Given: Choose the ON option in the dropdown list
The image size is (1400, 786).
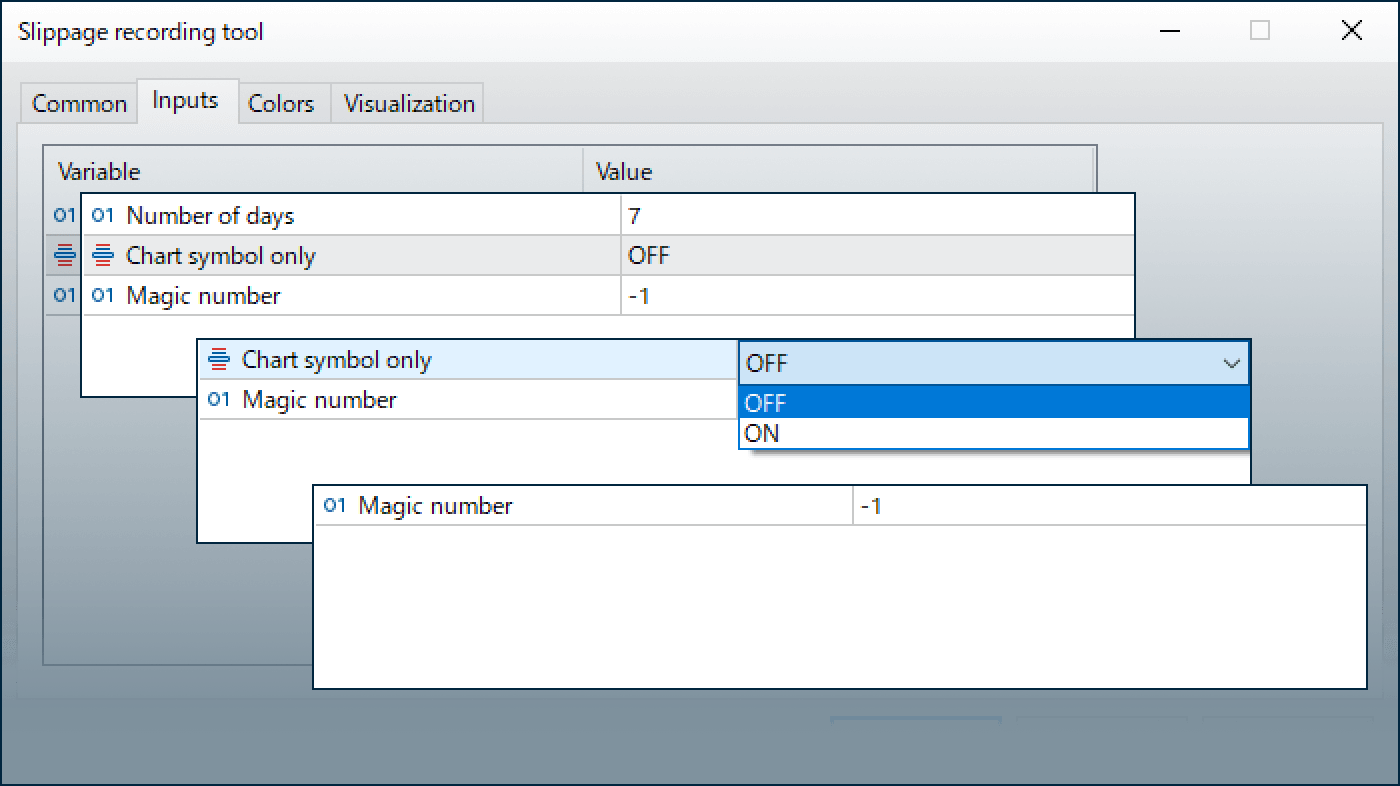Looking at the screenshot, I should (x=994, y=433).
